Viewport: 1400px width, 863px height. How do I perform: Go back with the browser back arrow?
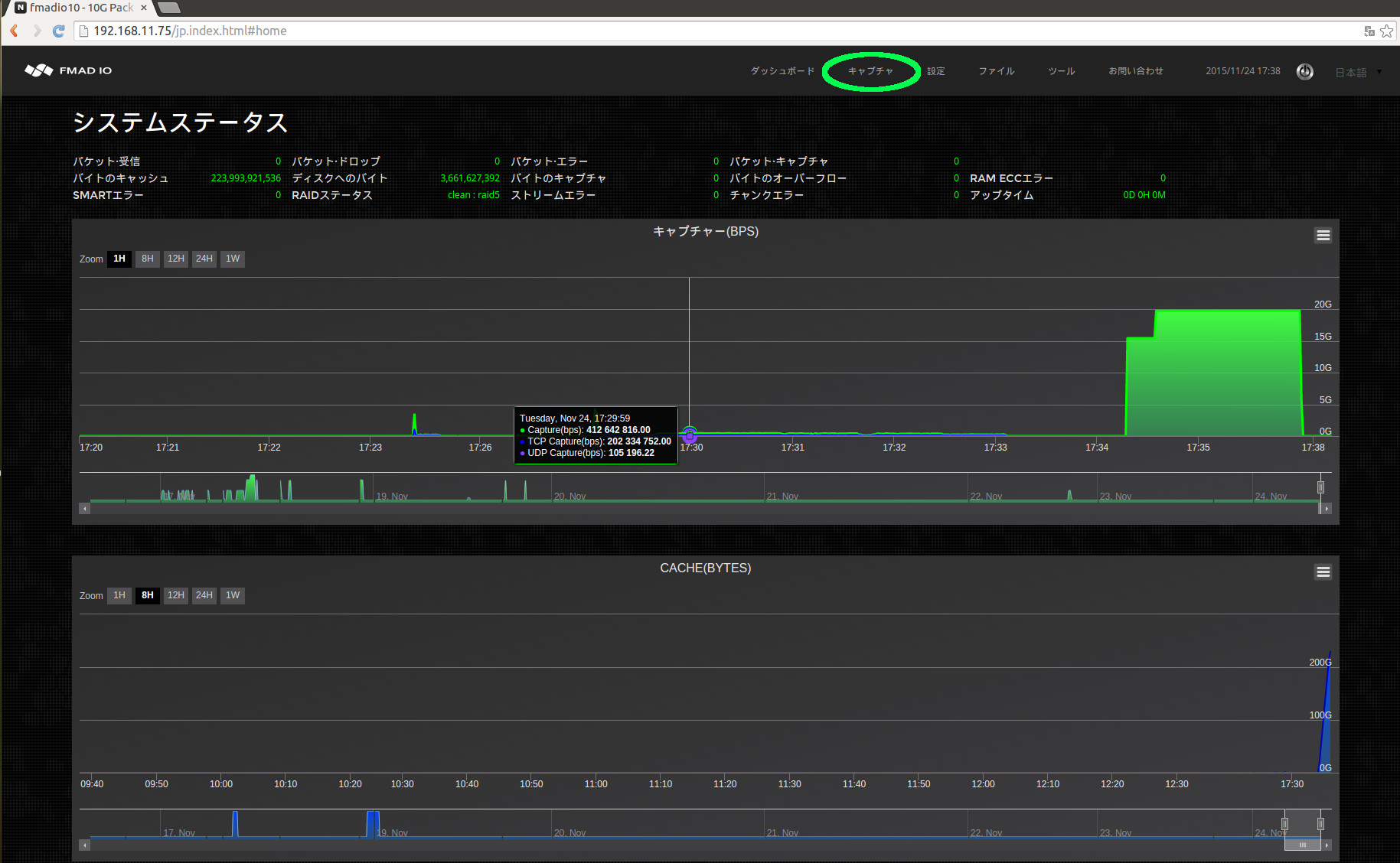coord(14,31)
